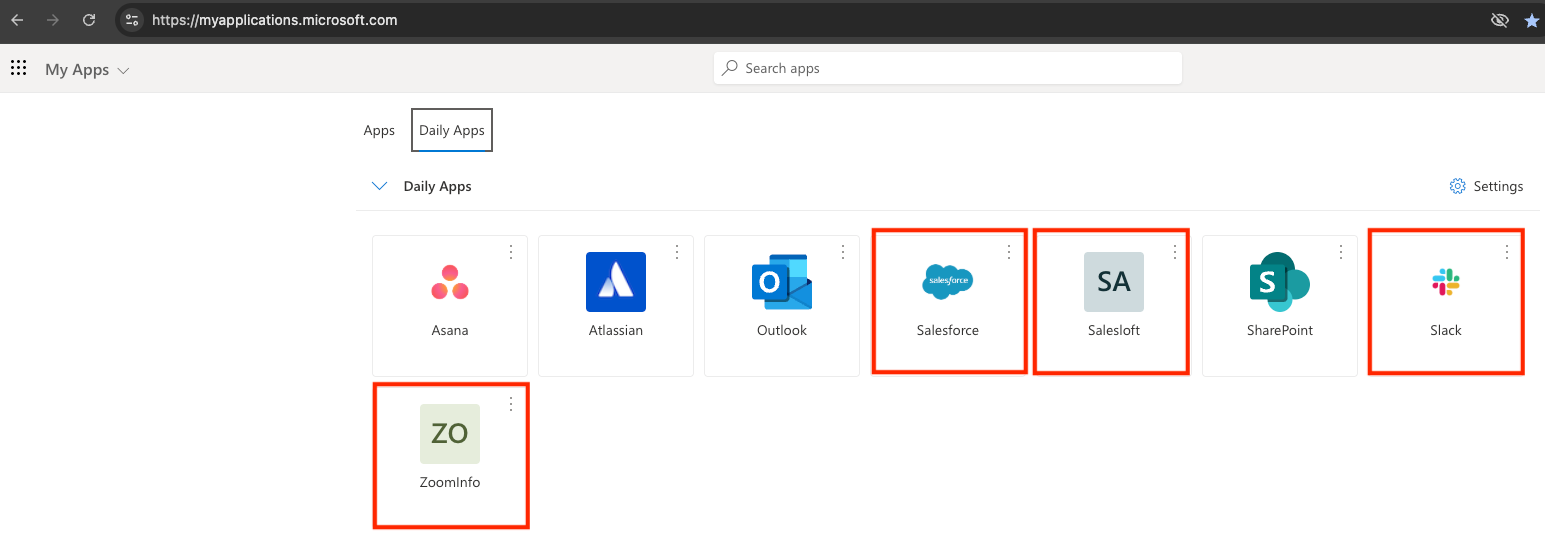Screen dimensions: 1545x555
Task: Click the Outlook label text
Action: tap(782, 330)
